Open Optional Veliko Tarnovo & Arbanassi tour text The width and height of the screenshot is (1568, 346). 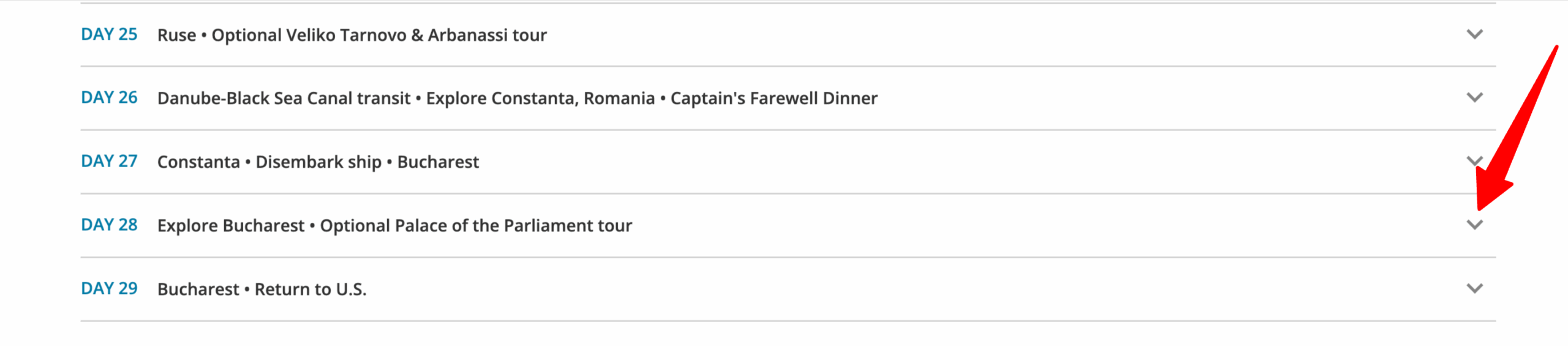pyautogui.click(x=379, y=35)
